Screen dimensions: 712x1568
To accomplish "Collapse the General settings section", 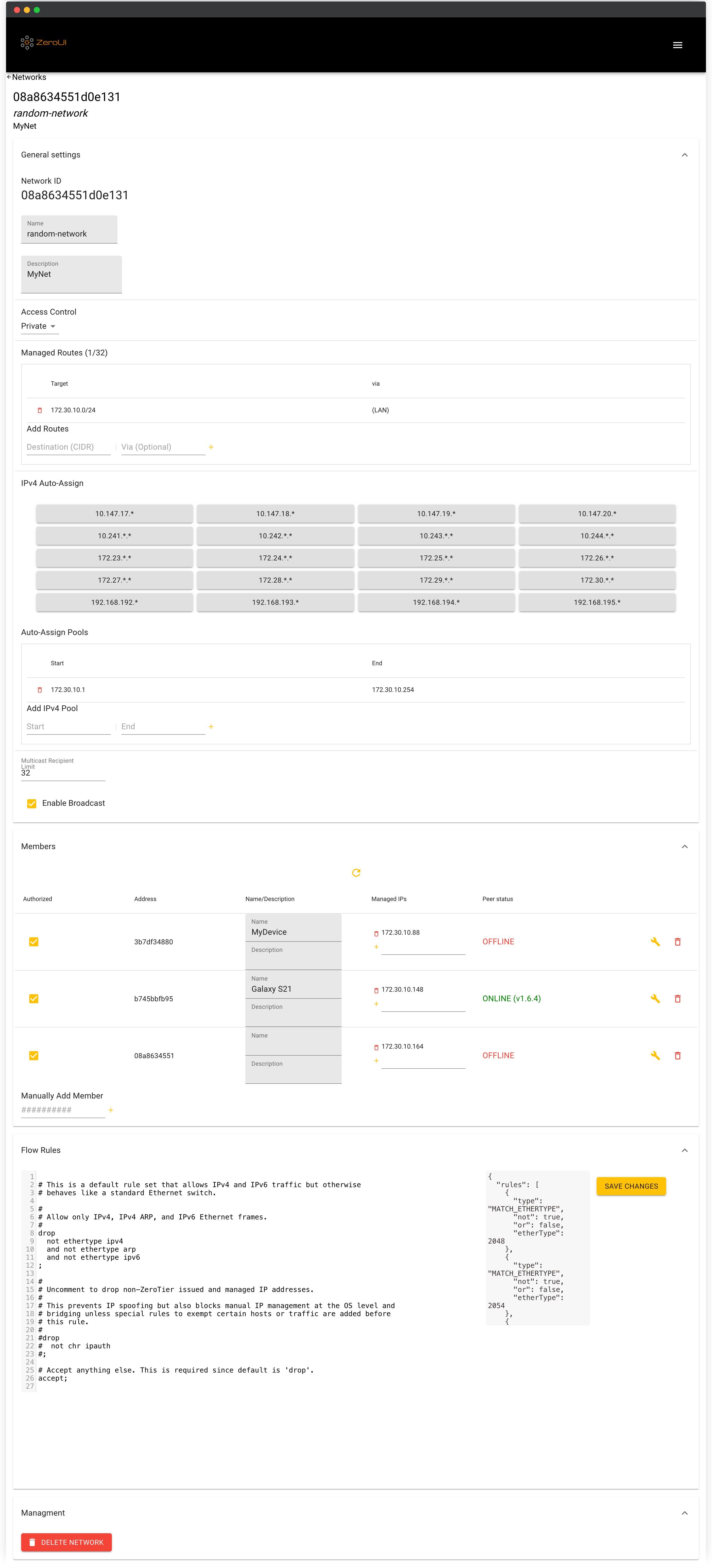I will coord(684,155).
